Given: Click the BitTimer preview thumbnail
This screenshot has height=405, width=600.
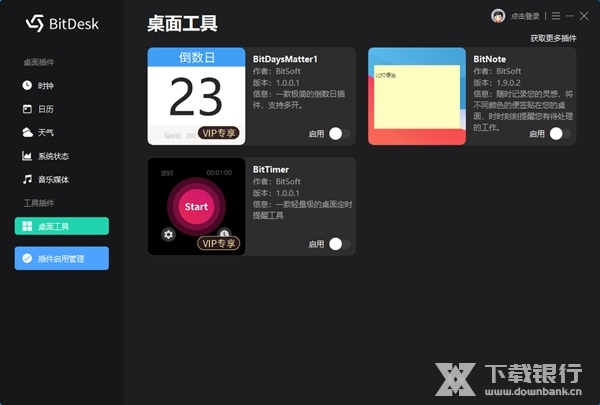Looking at the screenshot, I should point(196,206).
